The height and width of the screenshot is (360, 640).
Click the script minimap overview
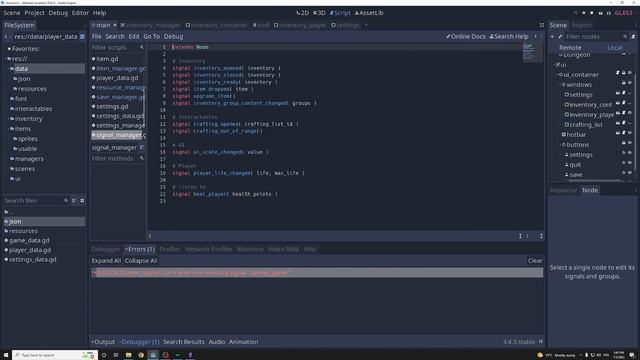click(532, 53)
